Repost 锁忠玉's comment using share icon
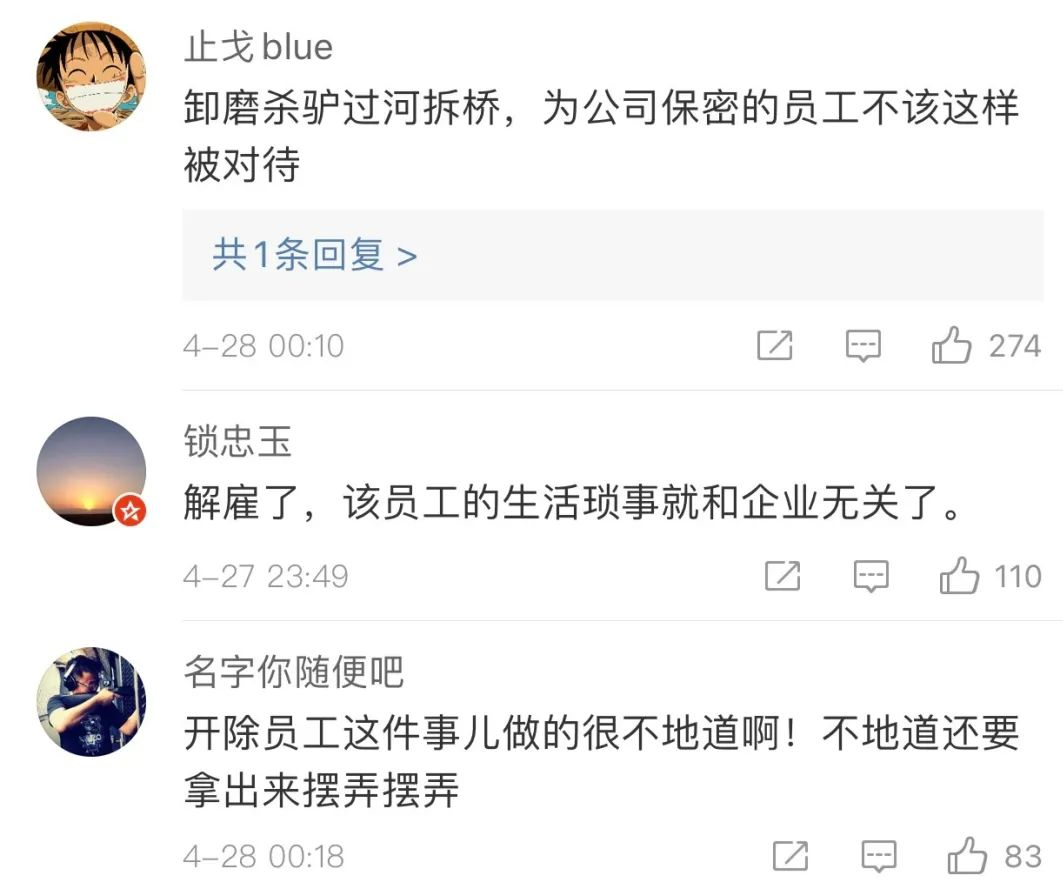The height and width of the screenshot is (896, 1063). tap(782, 575)
